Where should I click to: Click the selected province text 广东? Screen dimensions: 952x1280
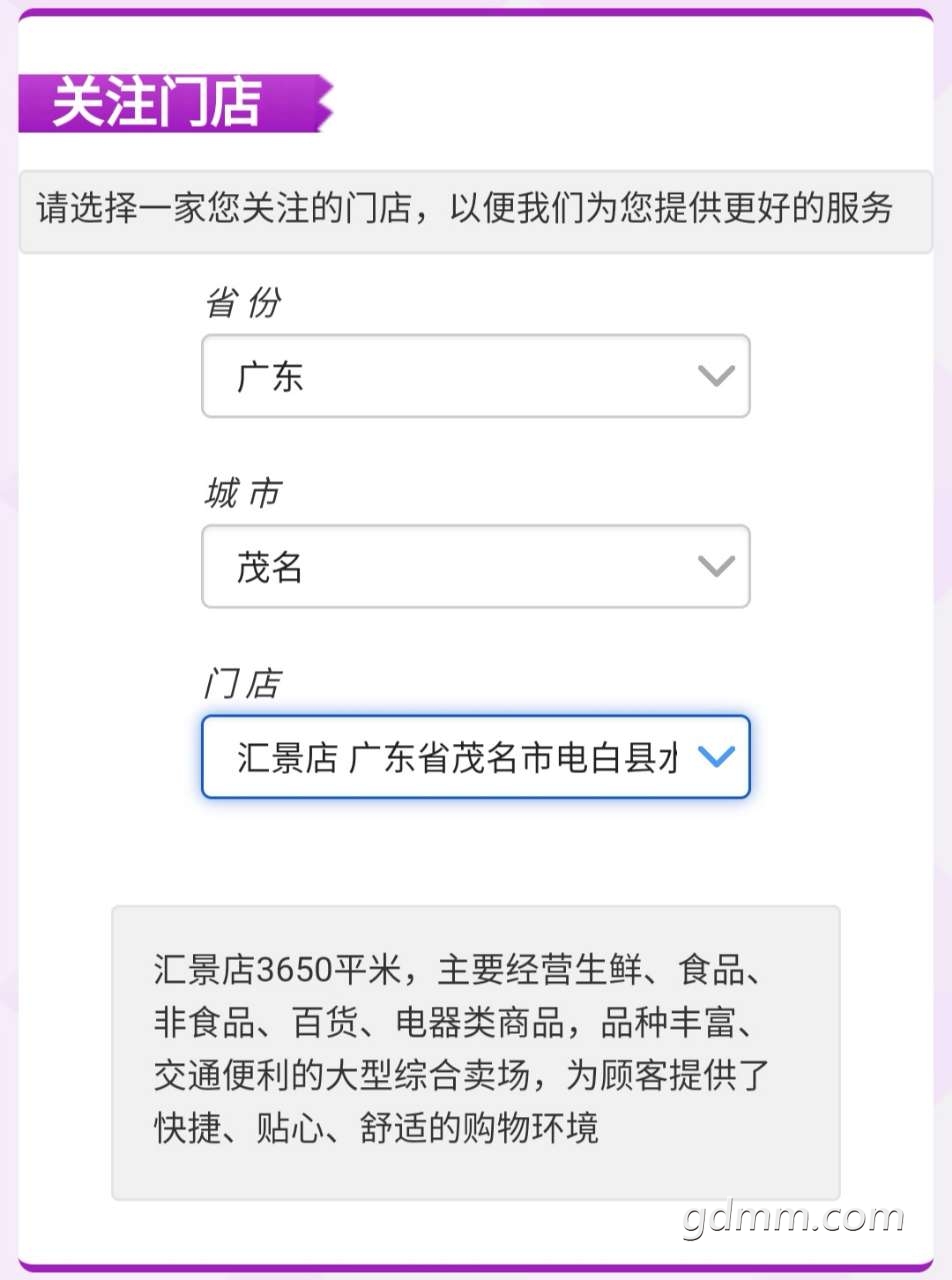(270, 377)
